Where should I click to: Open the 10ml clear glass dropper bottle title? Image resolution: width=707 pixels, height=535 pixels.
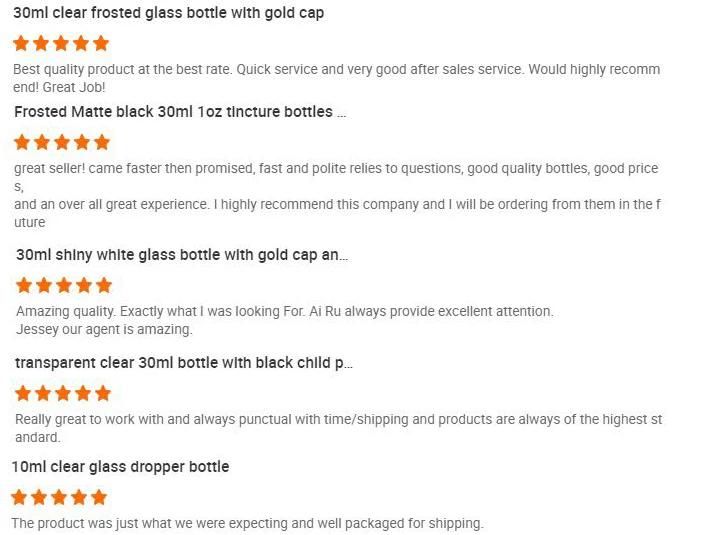pyautogui.click(x=120, y=467)
